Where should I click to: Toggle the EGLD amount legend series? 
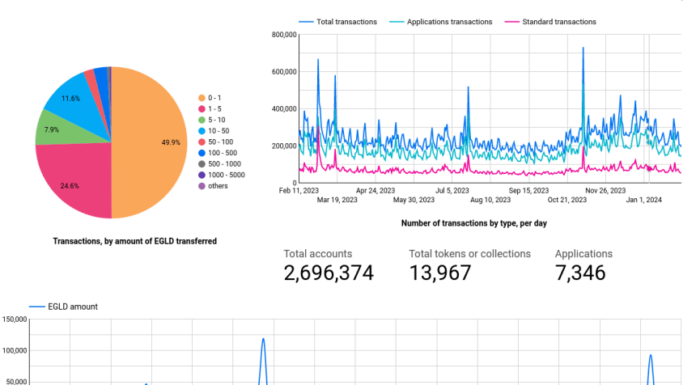click(63, 307)
